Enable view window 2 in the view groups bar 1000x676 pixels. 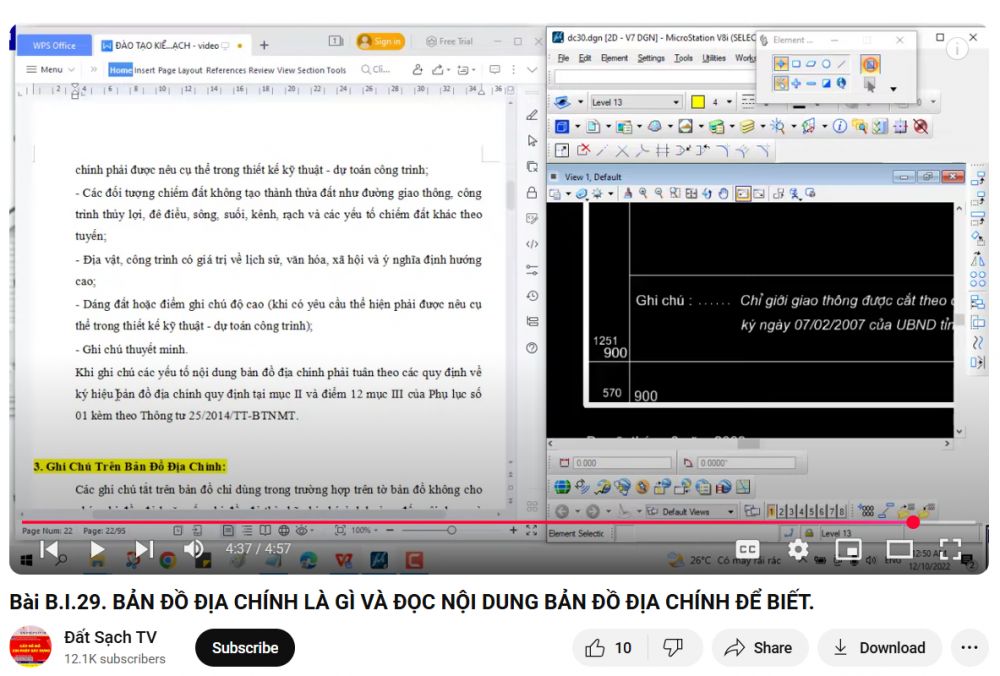tap(781, 512)
